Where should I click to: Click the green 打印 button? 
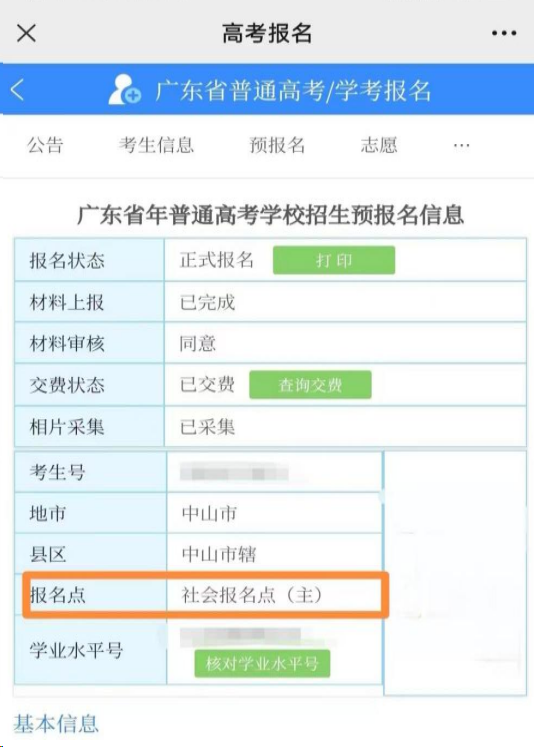point(334,260)
